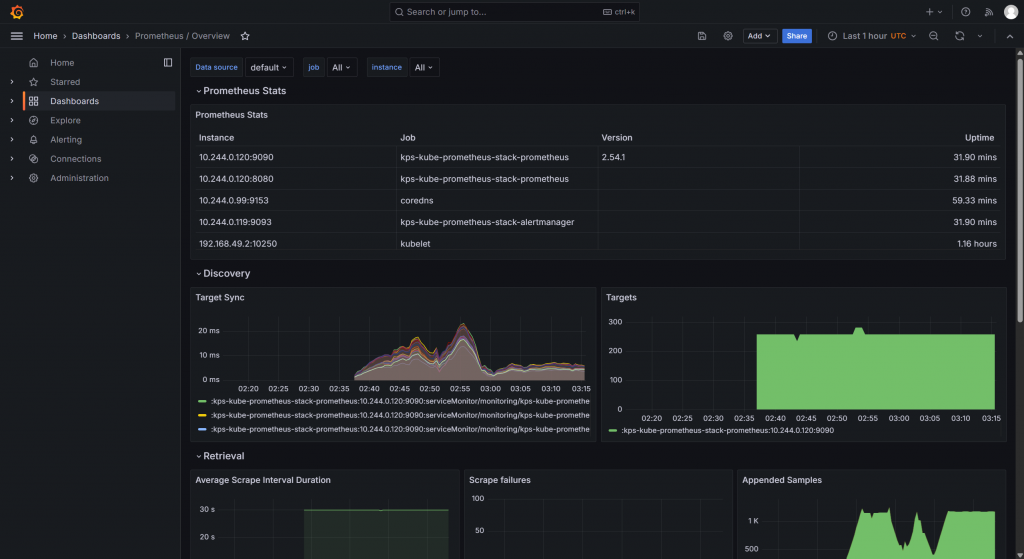Open the job All dropdown
Viewport: 1024px width, 559px height.
(x=342, y=67)
